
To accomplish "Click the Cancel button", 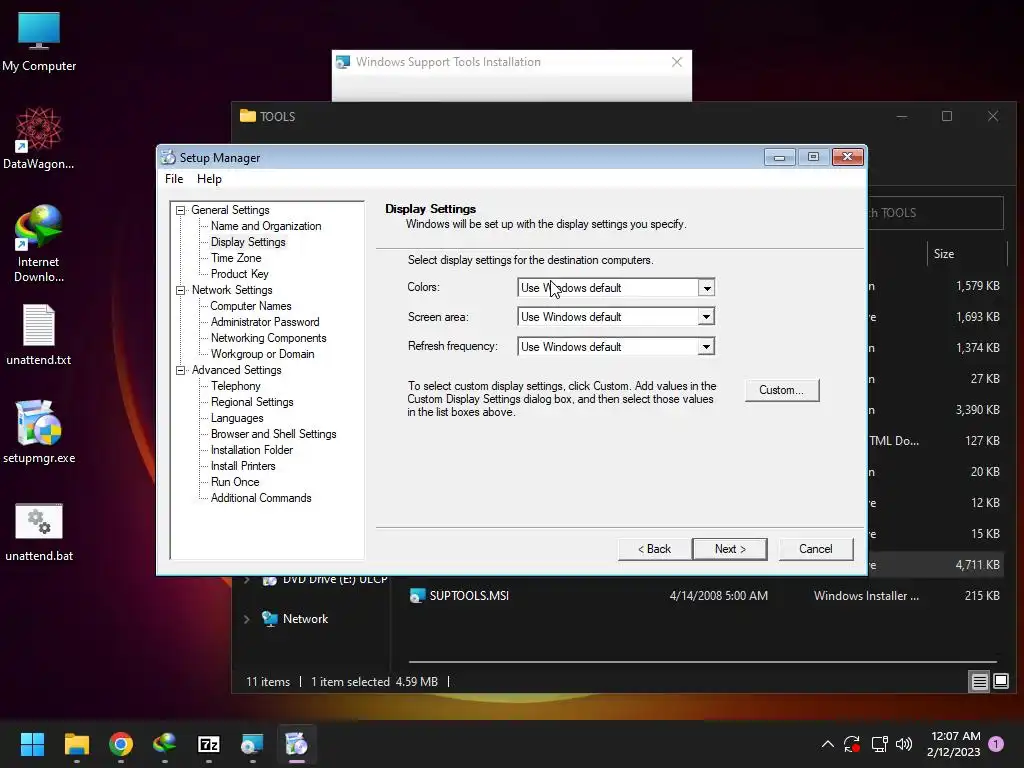I will pyautogui.click(x=816, y=549).
